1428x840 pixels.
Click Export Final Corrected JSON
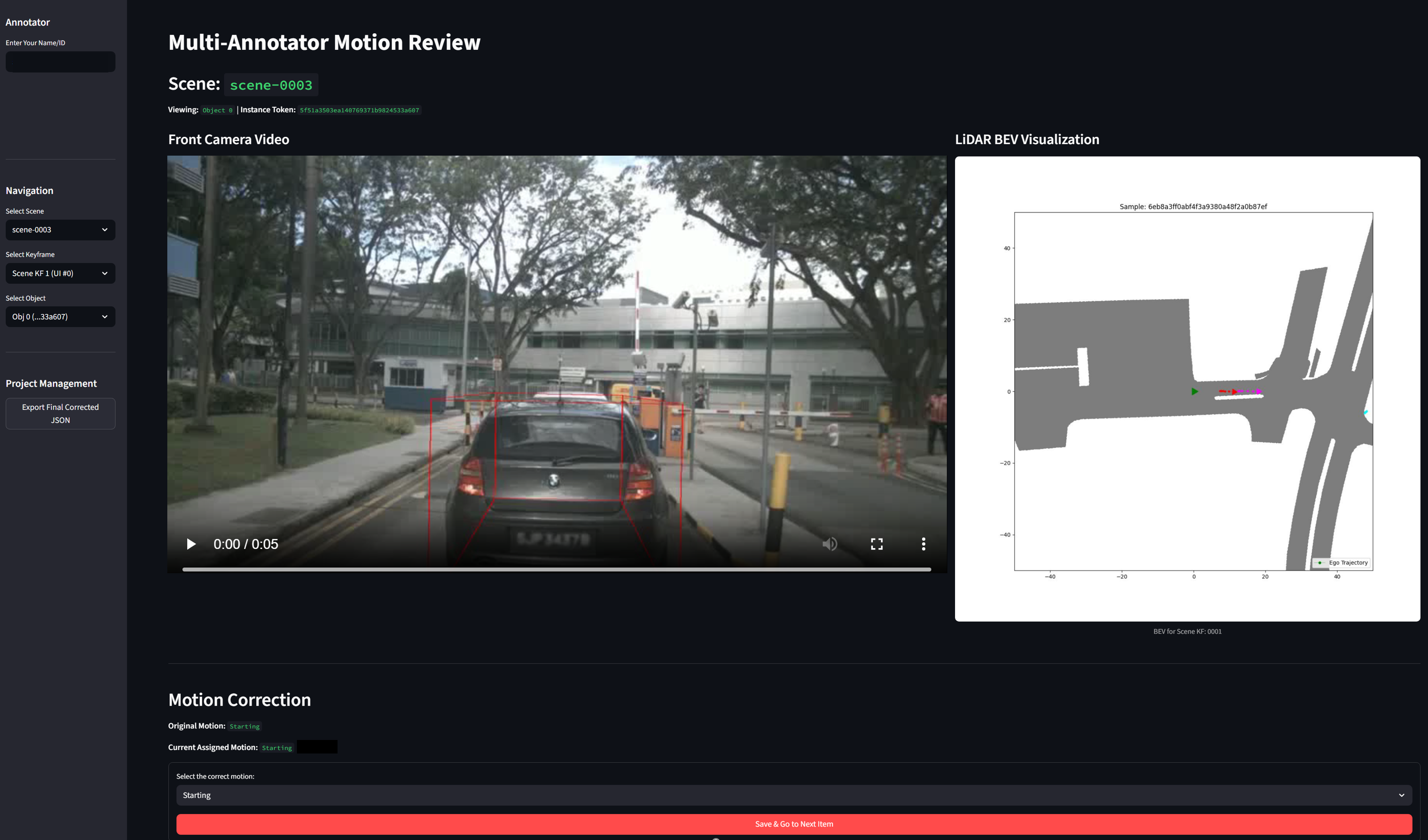coord(60,414)
